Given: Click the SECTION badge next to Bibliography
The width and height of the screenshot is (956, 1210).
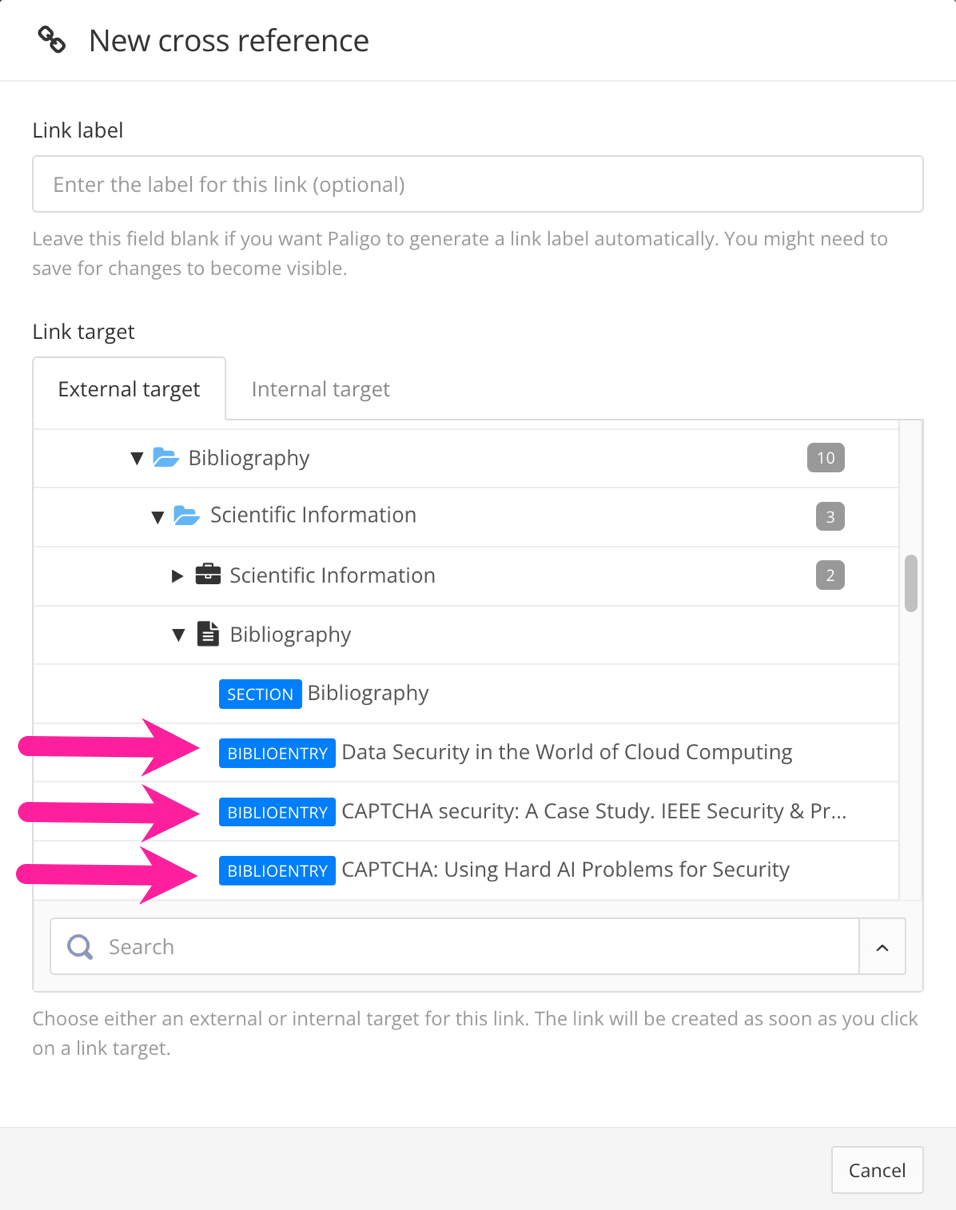Looking at the screenshot, I should (x=260, y=693).
